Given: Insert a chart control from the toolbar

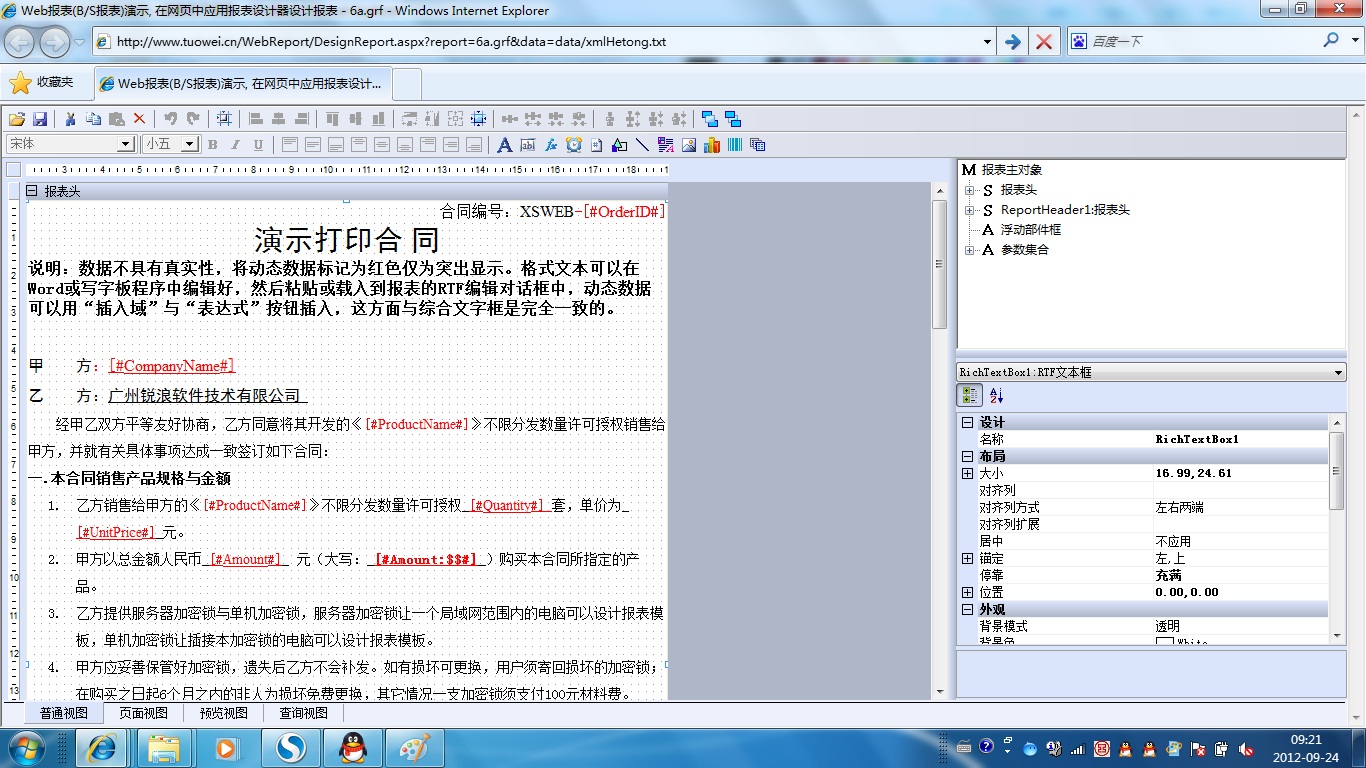Looking at the screenshot, I should pos(712,145).
